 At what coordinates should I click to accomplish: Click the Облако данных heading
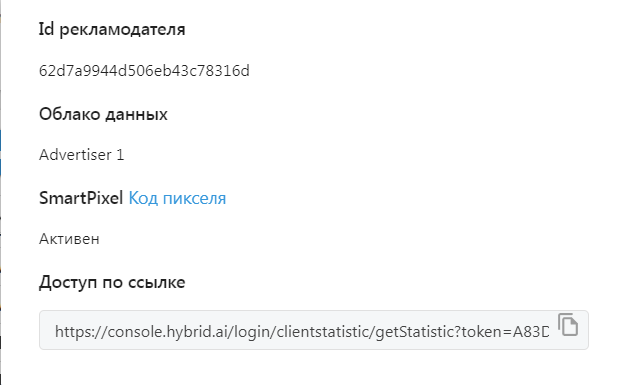click(103, 114)
